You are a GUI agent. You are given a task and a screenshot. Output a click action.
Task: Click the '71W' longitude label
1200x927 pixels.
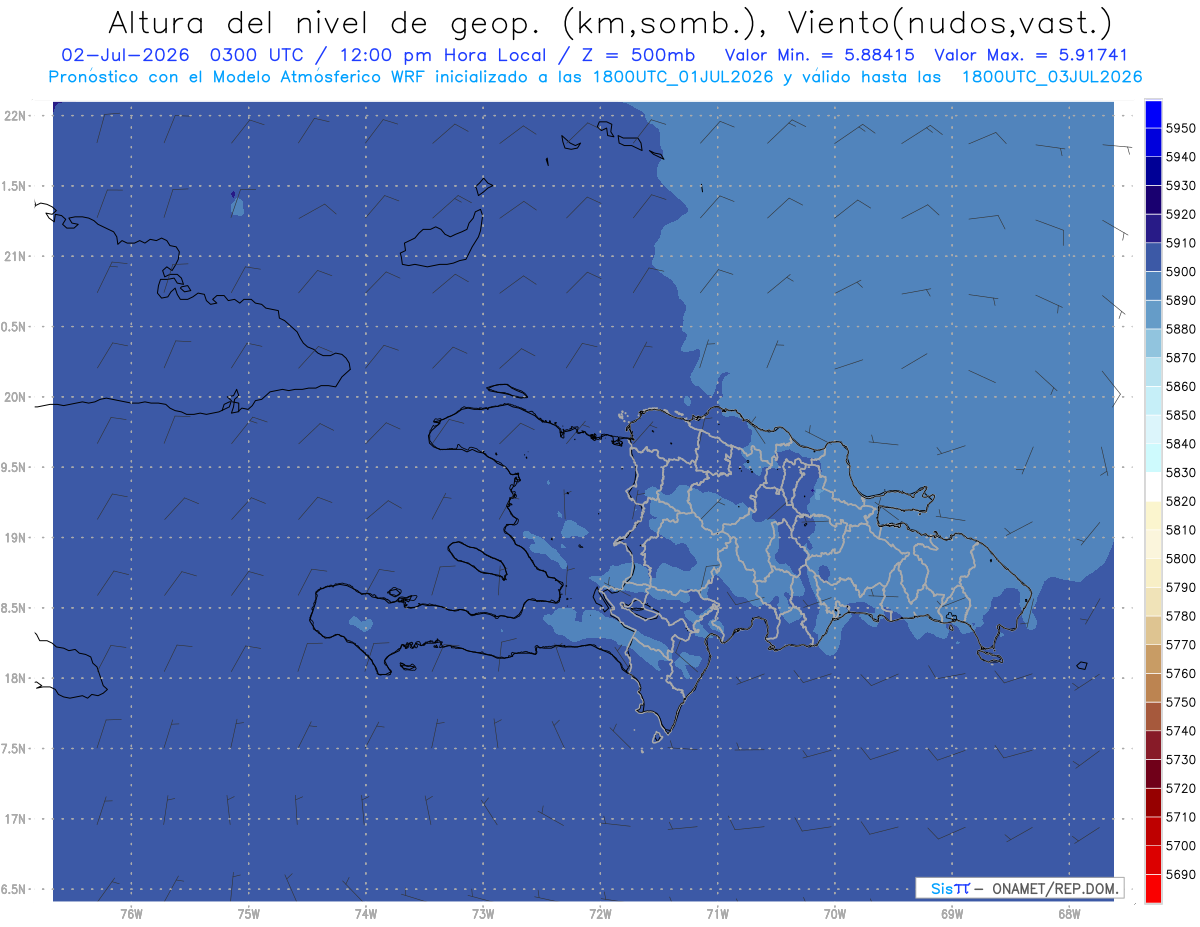click(717, 914)
